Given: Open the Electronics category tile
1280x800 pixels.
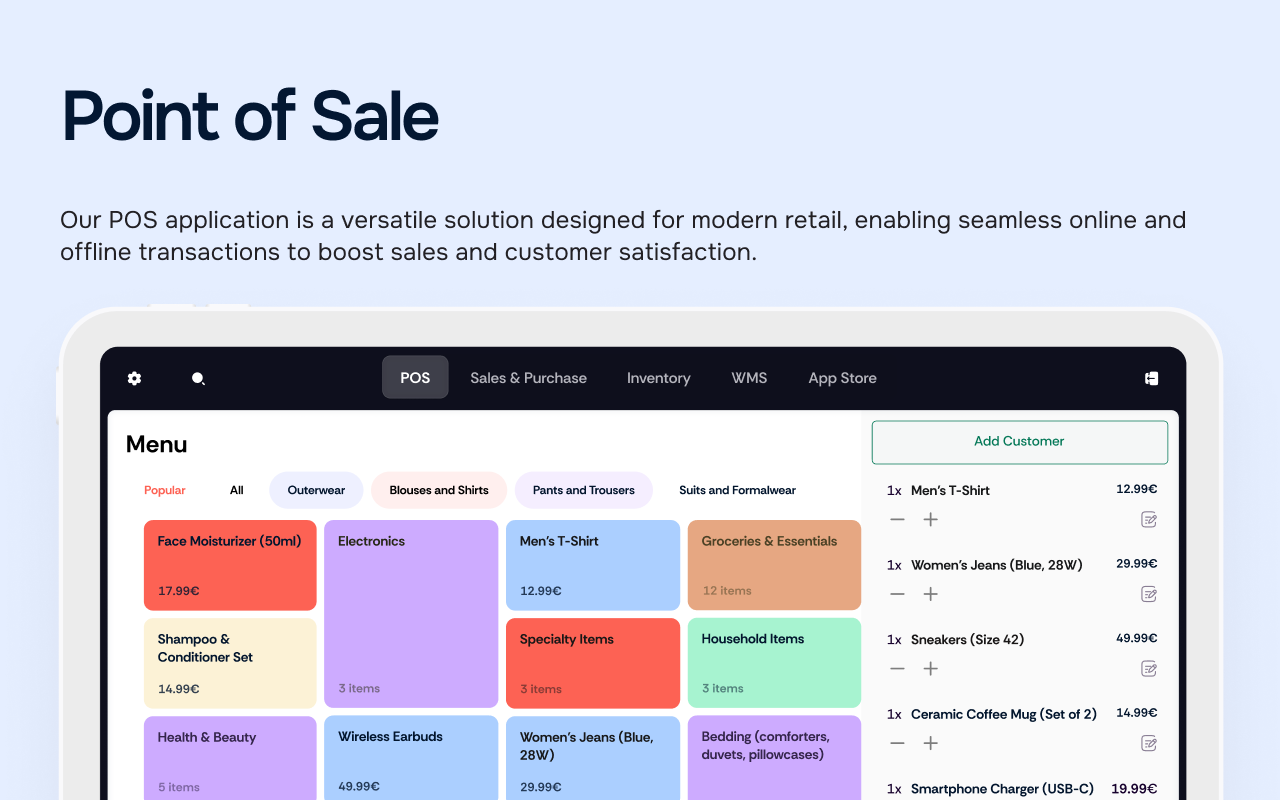Looking at the screenshot, I should click(411, 613).
